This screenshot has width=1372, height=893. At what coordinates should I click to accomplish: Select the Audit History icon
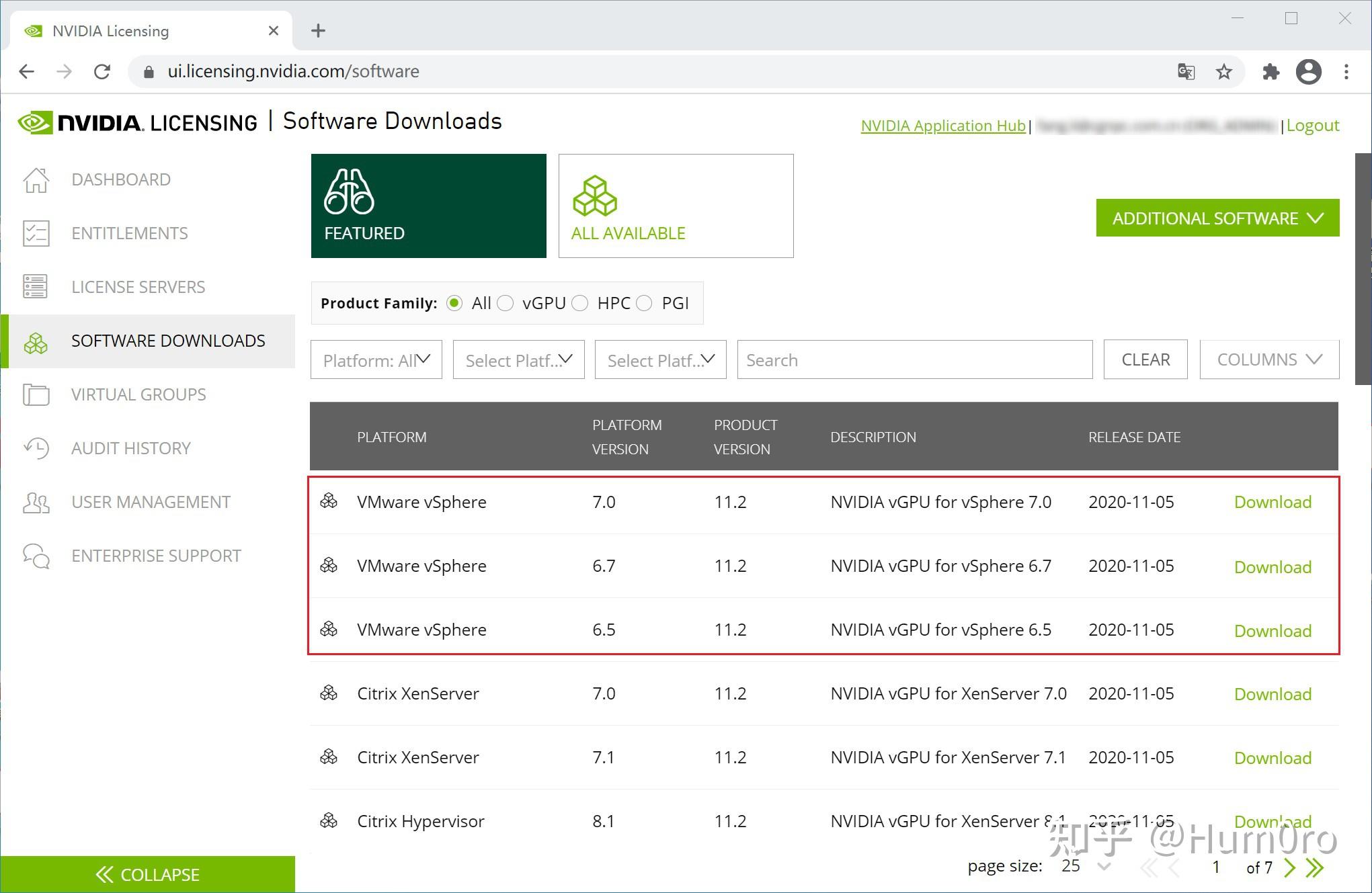pyautogui.click(x=37, y=448)
